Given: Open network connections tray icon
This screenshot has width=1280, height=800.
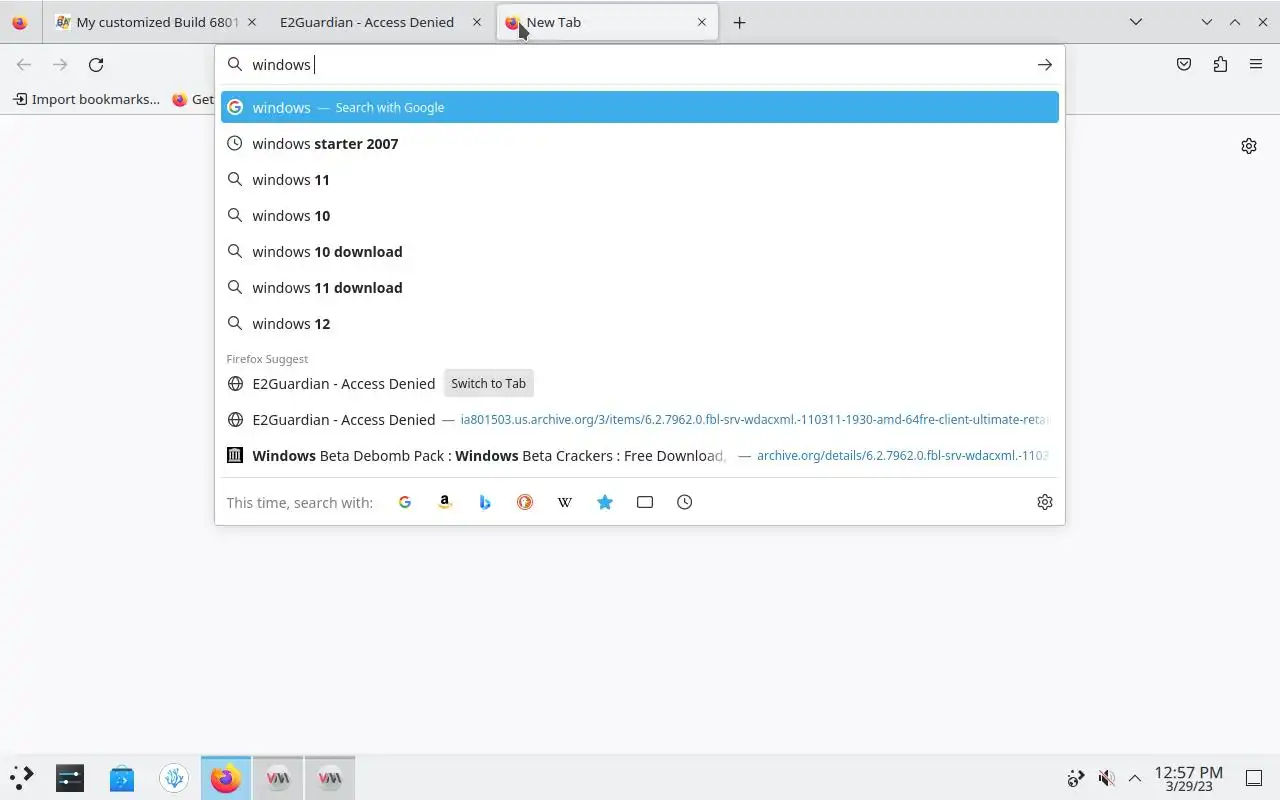Looking at the screenshot, I should (1075, 778).
